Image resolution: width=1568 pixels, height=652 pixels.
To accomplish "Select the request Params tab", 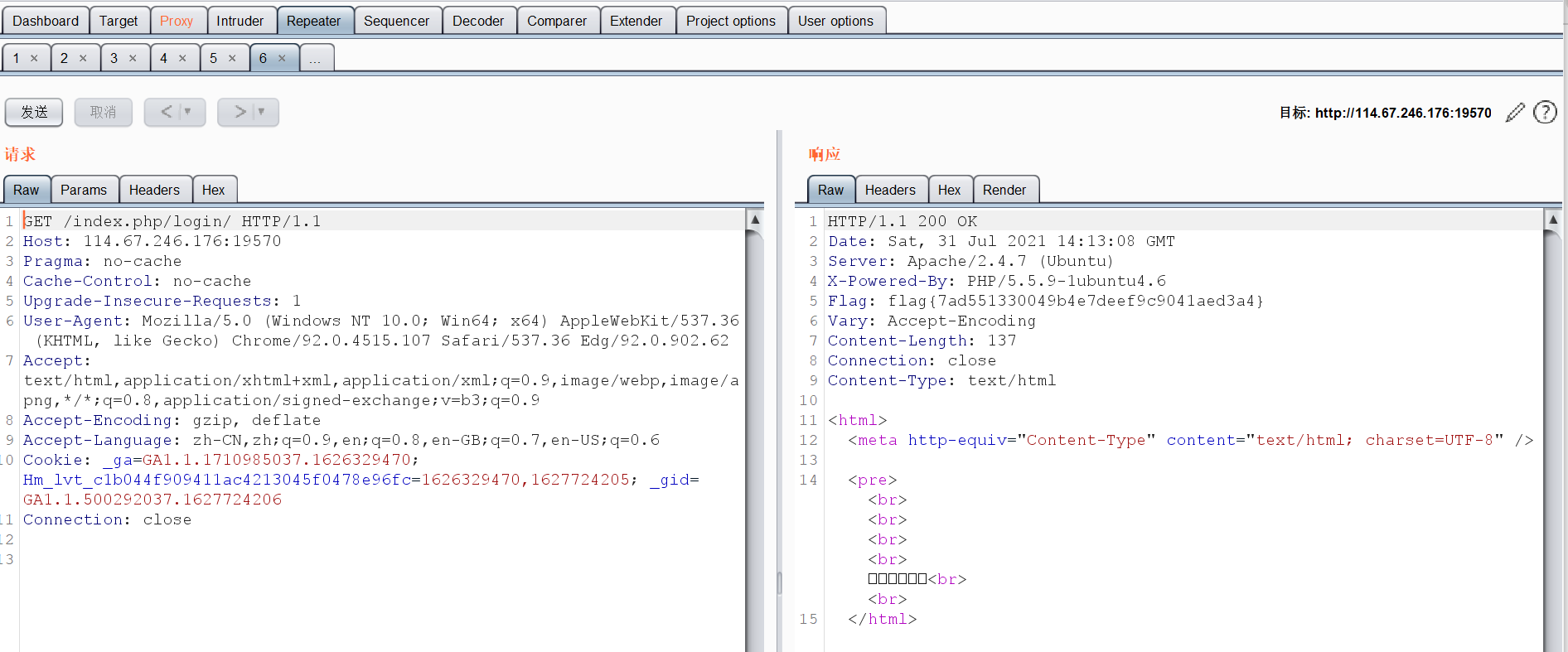I will coord(84,190).
